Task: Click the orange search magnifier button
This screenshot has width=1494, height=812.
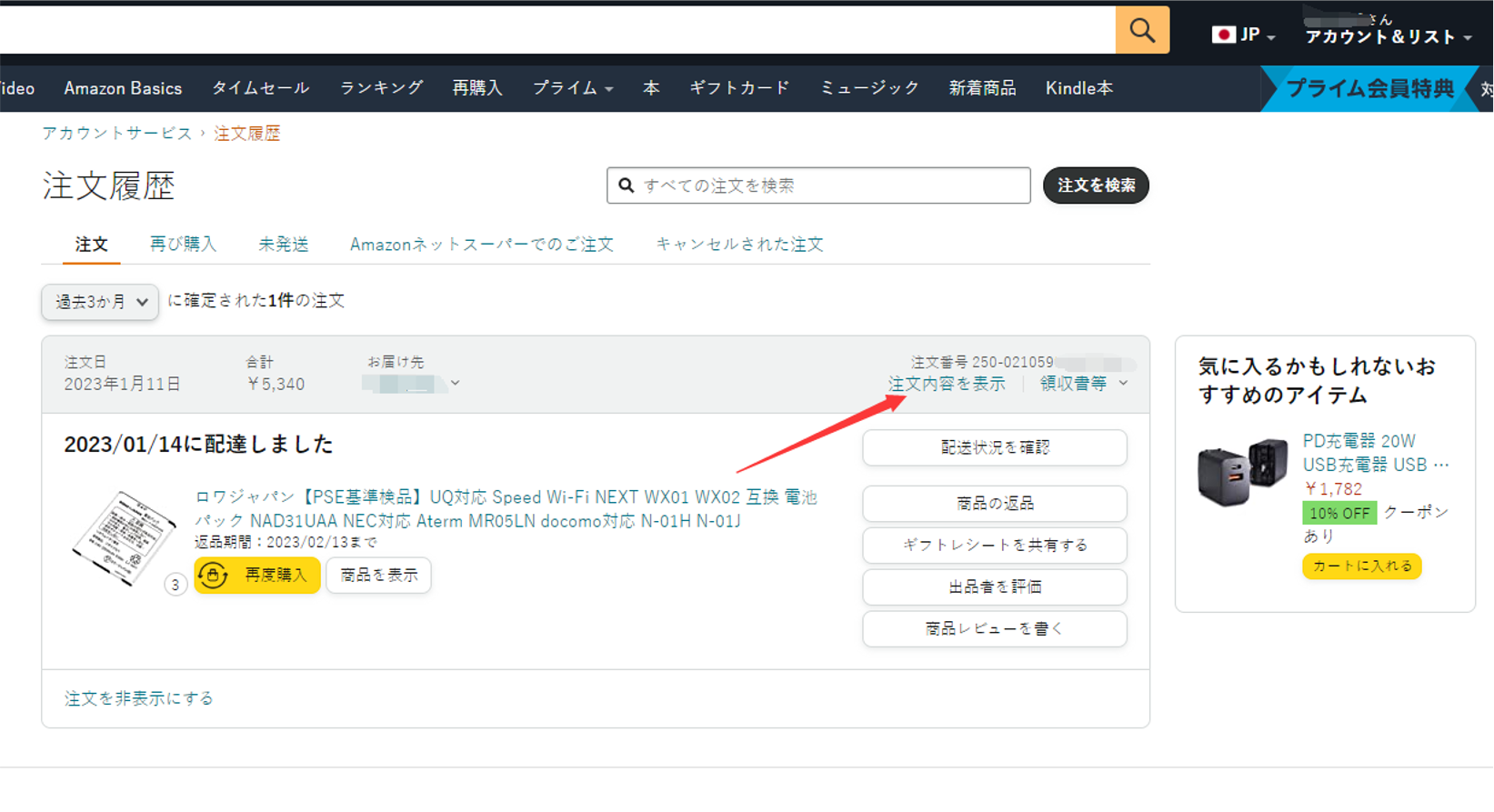Action: pyautogui.click(x=1142, y=30)
